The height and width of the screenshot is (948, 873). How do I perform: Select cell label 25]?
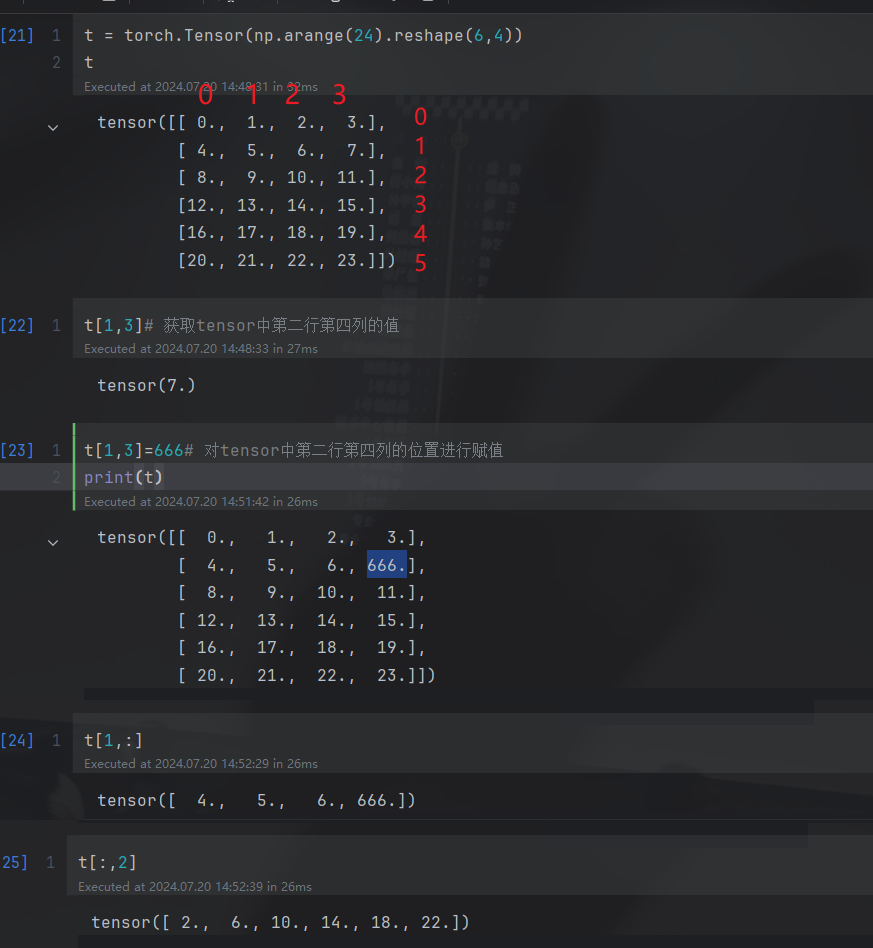(15, 862)
